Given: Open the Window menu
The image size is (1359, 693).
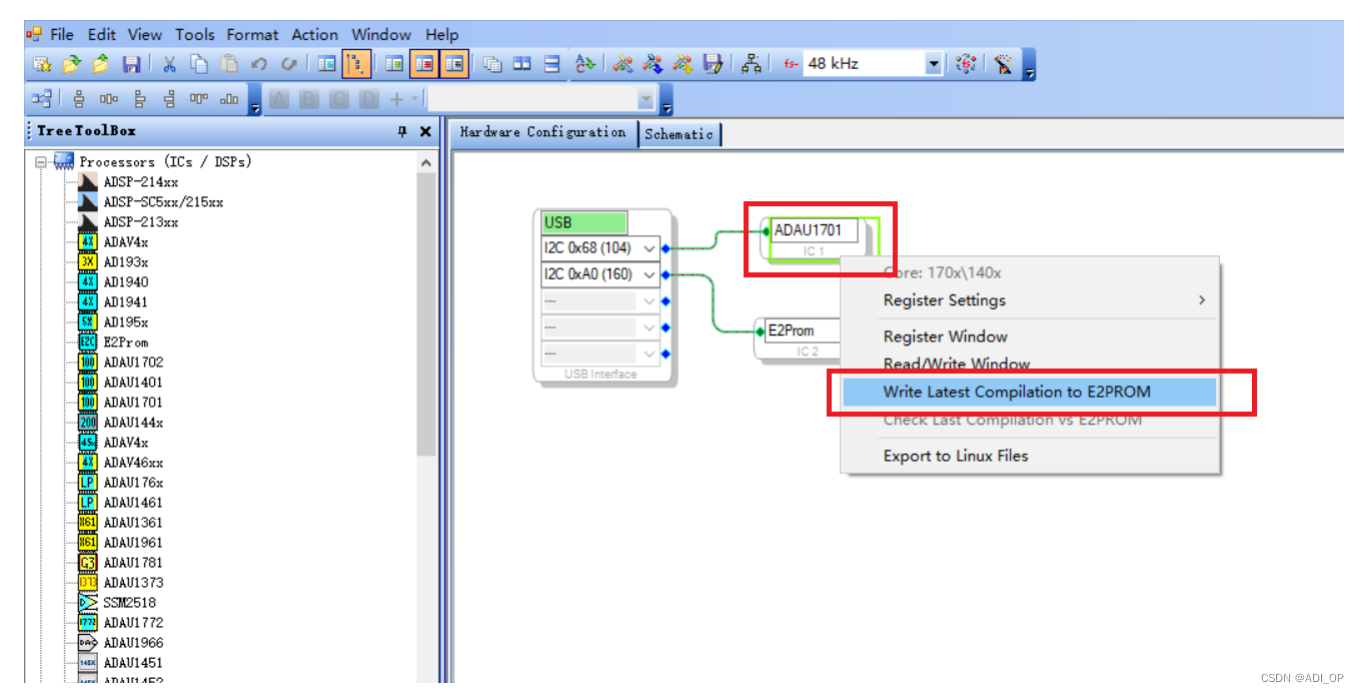Looking at the screenshot, I should pos(381,34).
